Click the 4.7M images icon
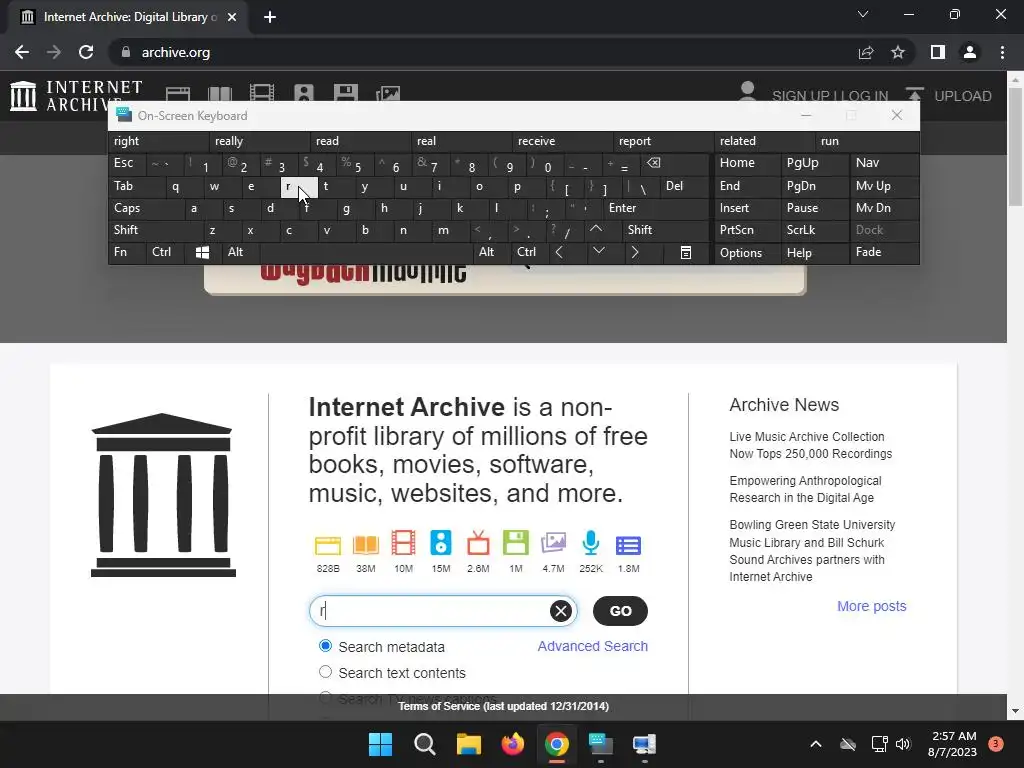The height and width of the screenshot is (768, 1024). coord(553,543)
